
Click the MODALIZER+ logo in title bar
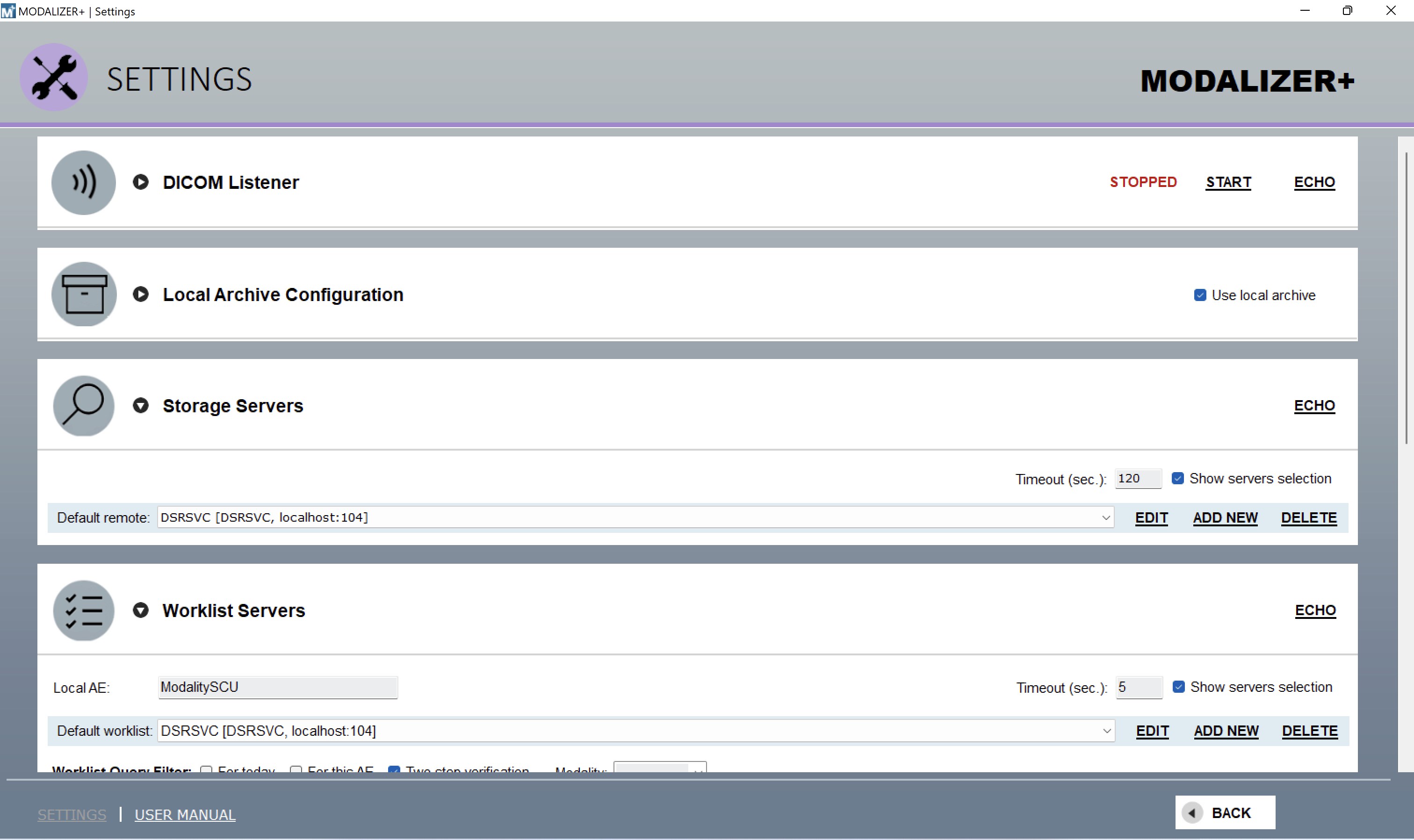pyautogui.click(x=7, y=11)
